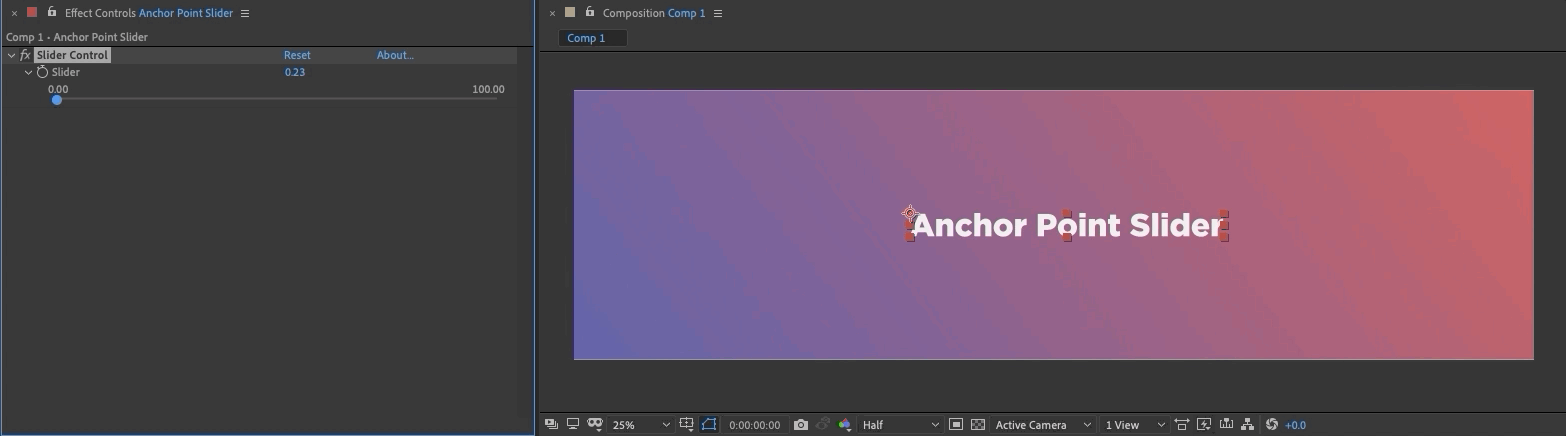This screenshot has height=436, width=1566.
Task: Click the Always Preview This View icon
Action: click(x=551, y=424)
